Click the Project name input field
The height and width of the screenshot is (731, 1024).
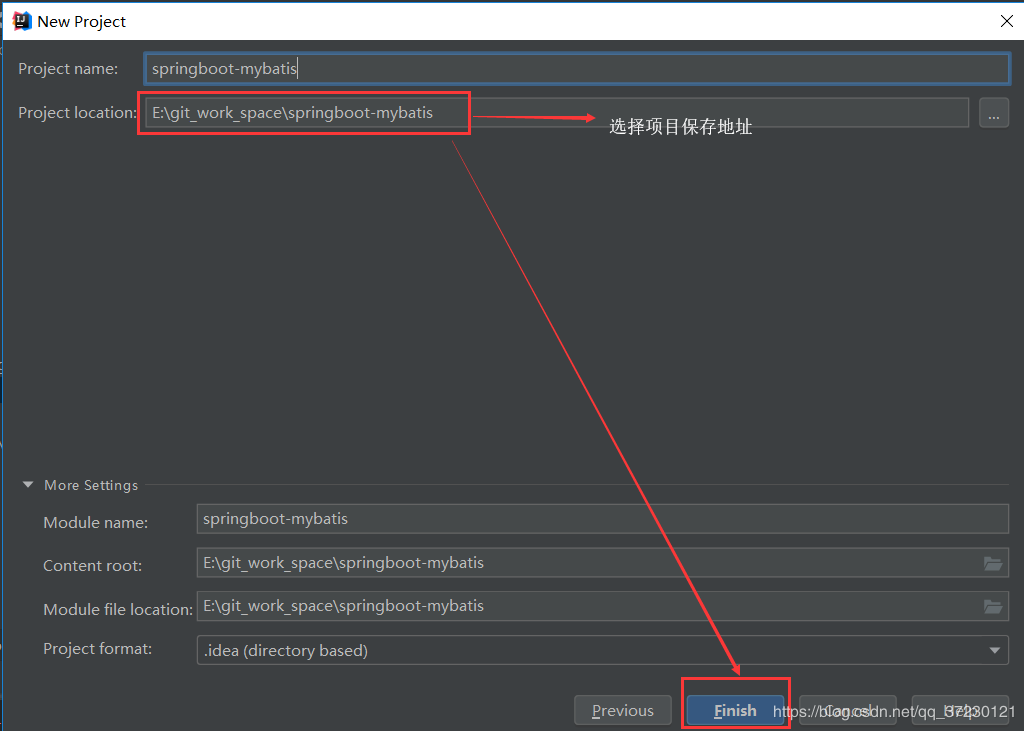577,69
